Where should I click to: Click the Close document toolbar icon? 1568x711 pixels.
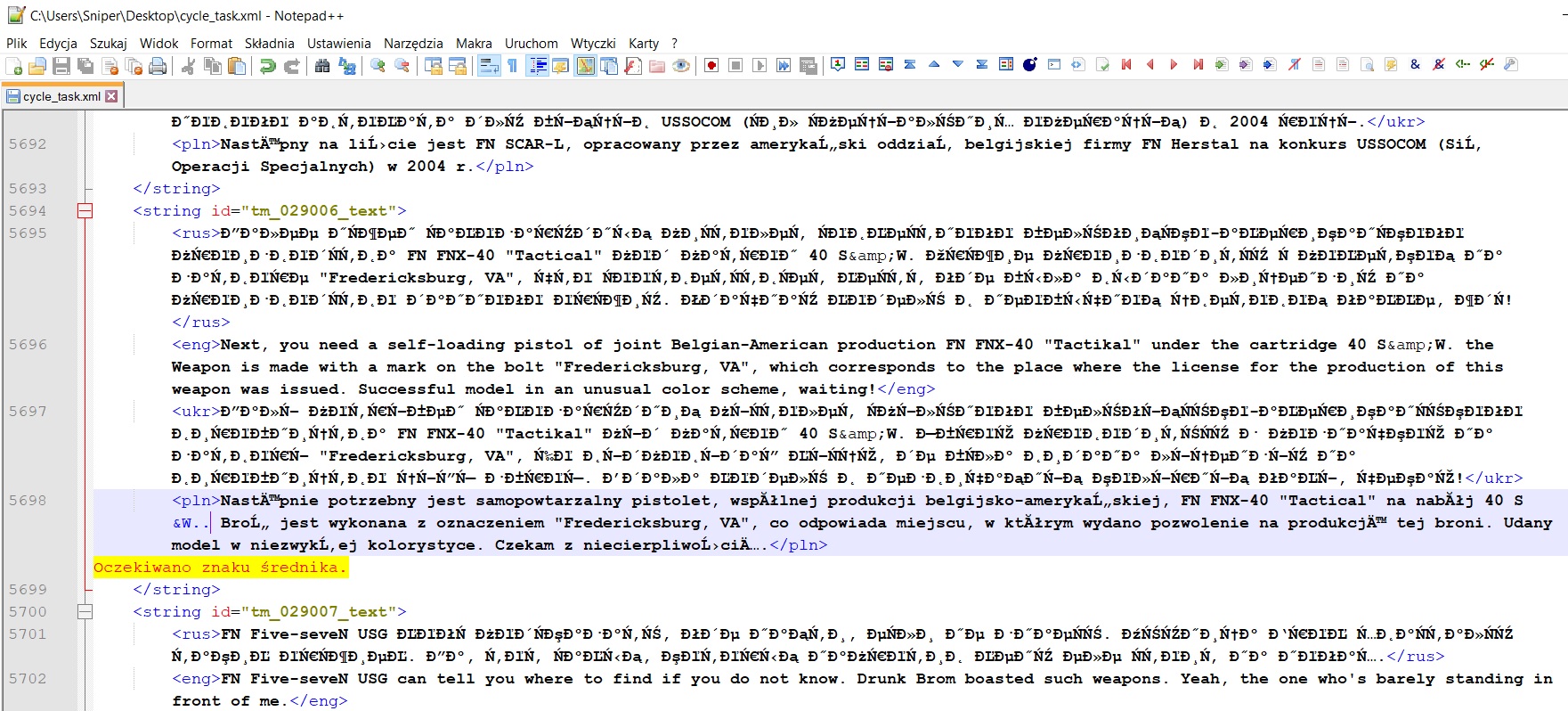pos(110,65)
